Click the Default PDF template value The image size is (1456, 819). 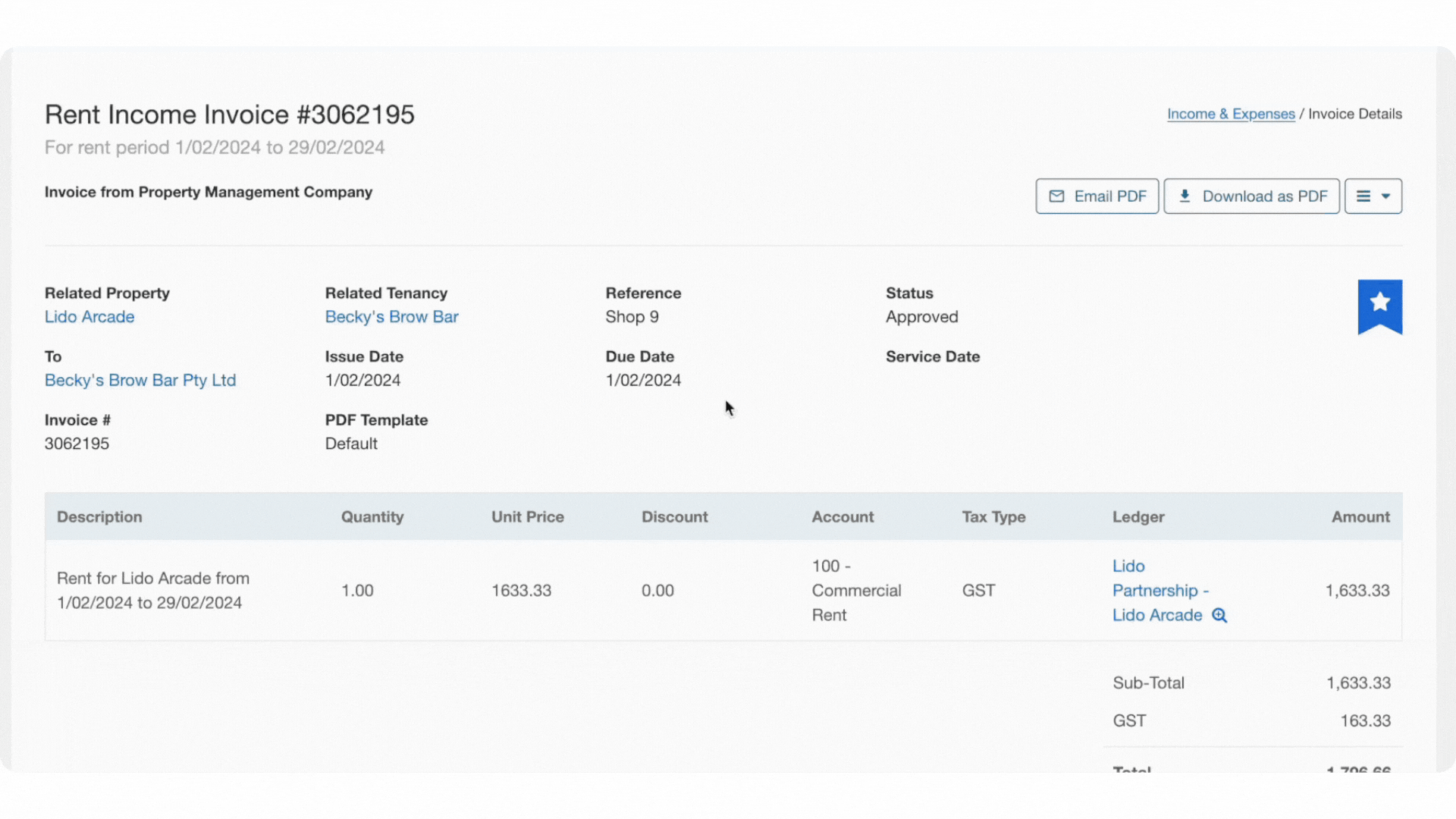(351, 444)
